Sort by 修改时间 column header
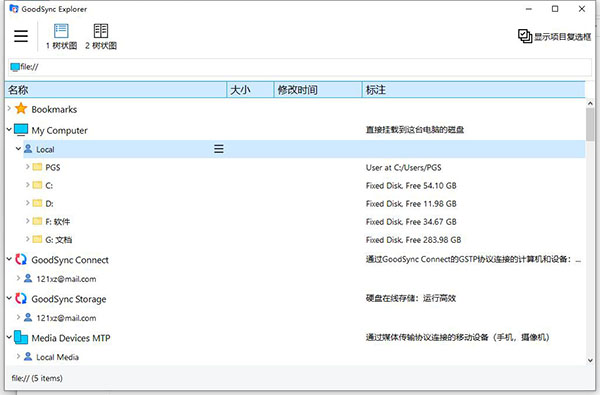Image resolution: width=600 pixels, height=395 pixels. 318,90
